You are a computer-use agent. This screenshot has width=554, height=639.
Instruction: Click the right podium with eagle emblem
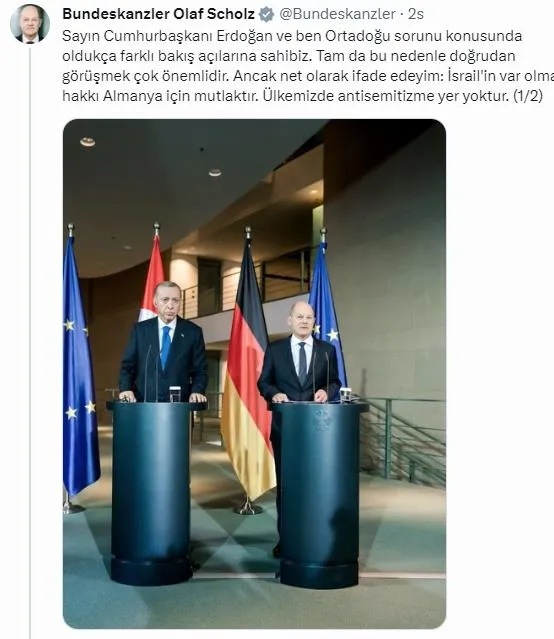(319, 495)
